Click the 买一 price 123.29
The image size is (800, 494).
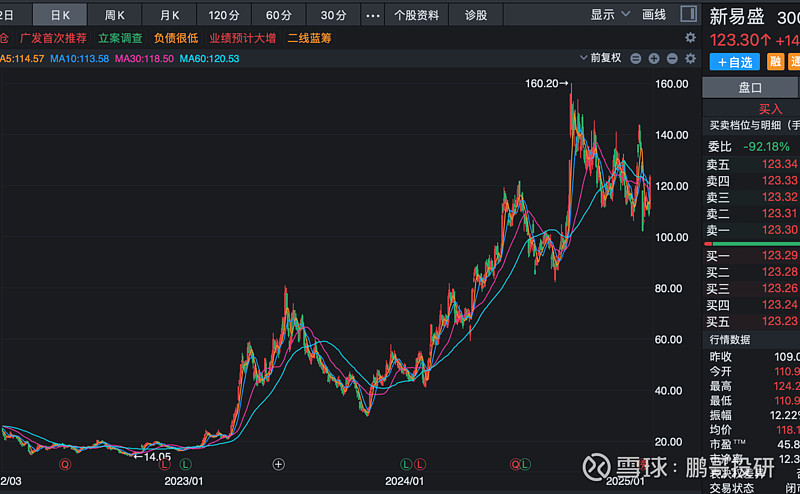pos(779,255)
